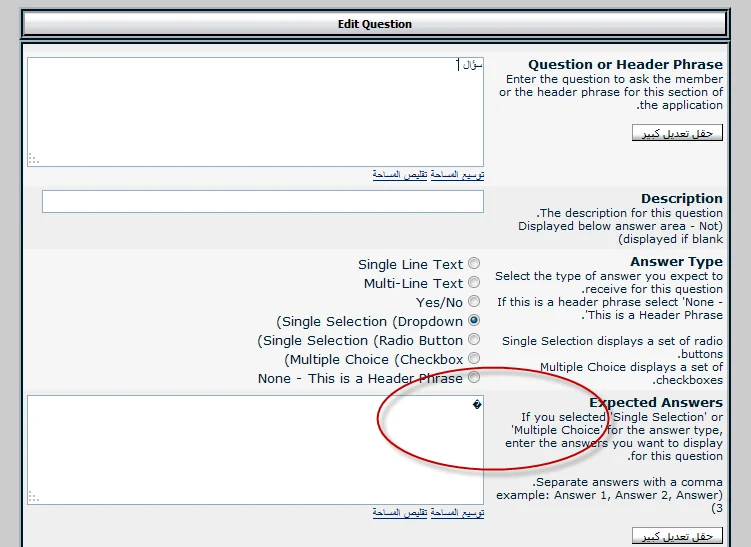Select Single Selection (Dropdown) radio option
The height and width of the screenshot is (547, 751).
click(474, 321)
